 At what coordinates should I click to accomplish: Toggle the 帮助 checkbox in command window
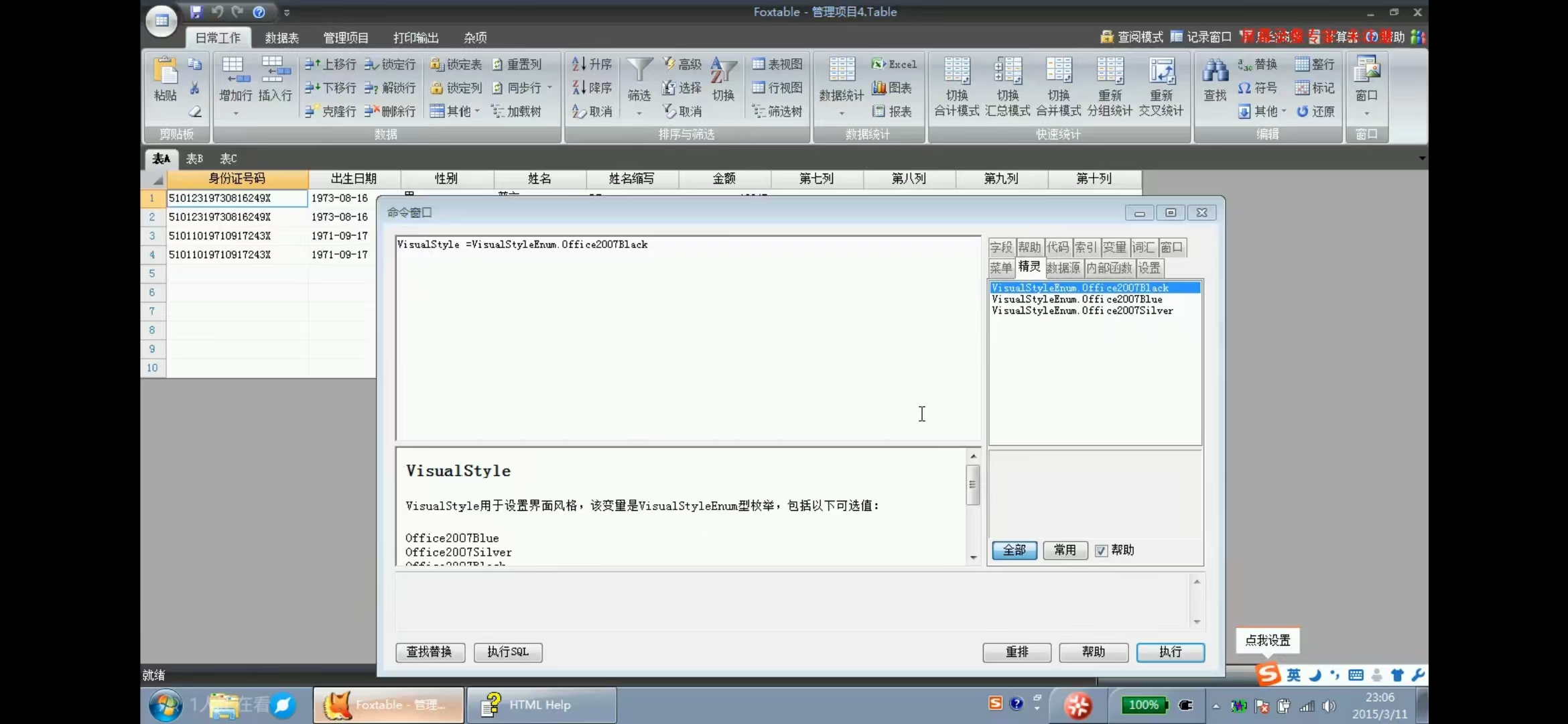1101,550
